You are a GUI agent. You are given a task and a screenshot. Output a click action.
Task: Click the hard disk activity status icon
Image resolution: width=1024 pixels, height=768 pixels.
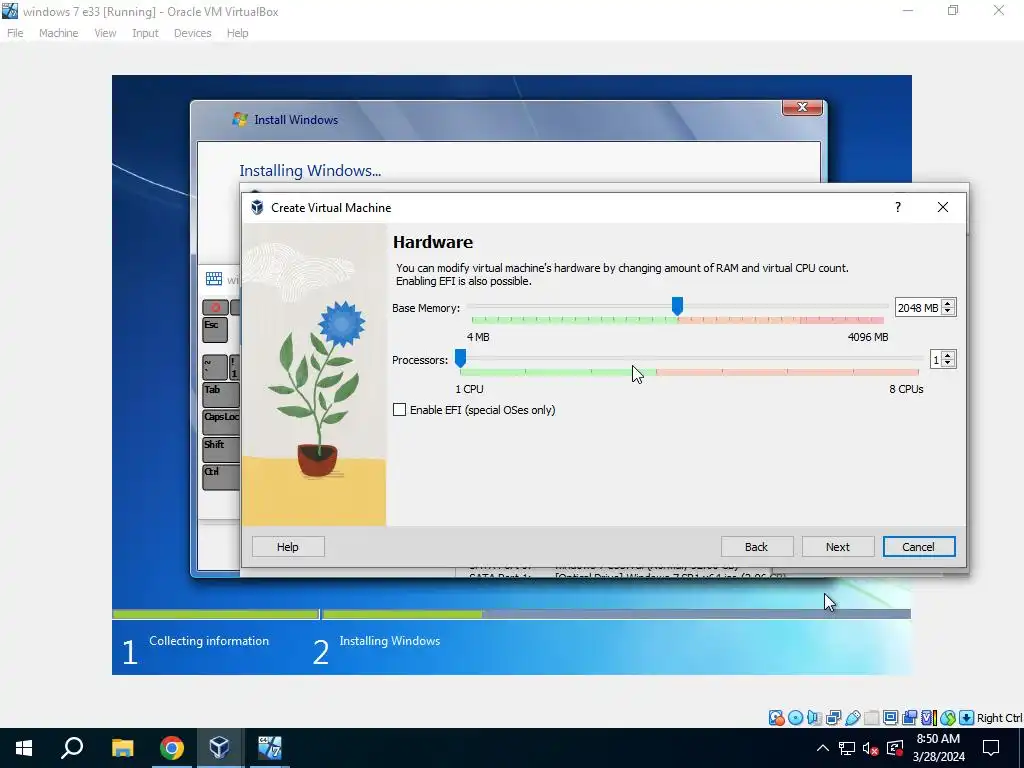[x=776, y=718]
